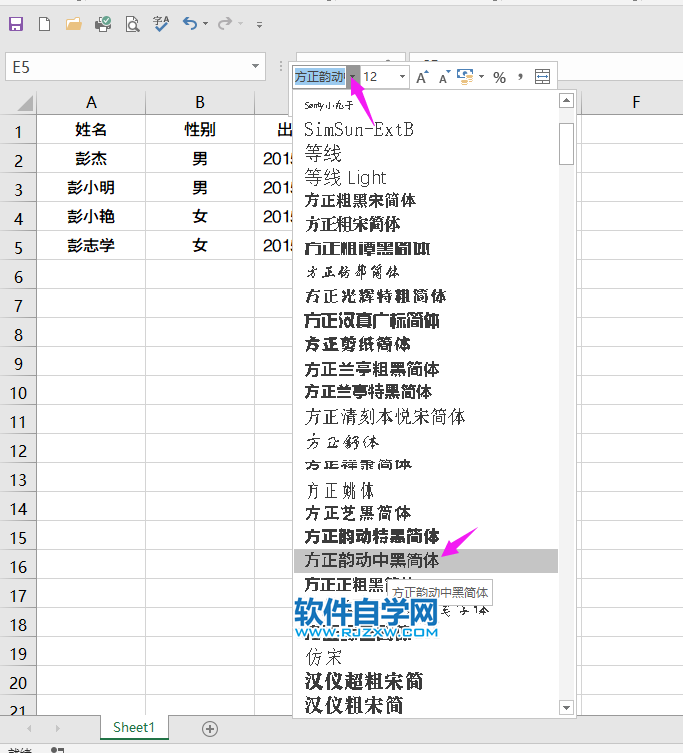Click cell containing 性别
The width and height of the screenshot is (683, 753).
click(200, 130)
